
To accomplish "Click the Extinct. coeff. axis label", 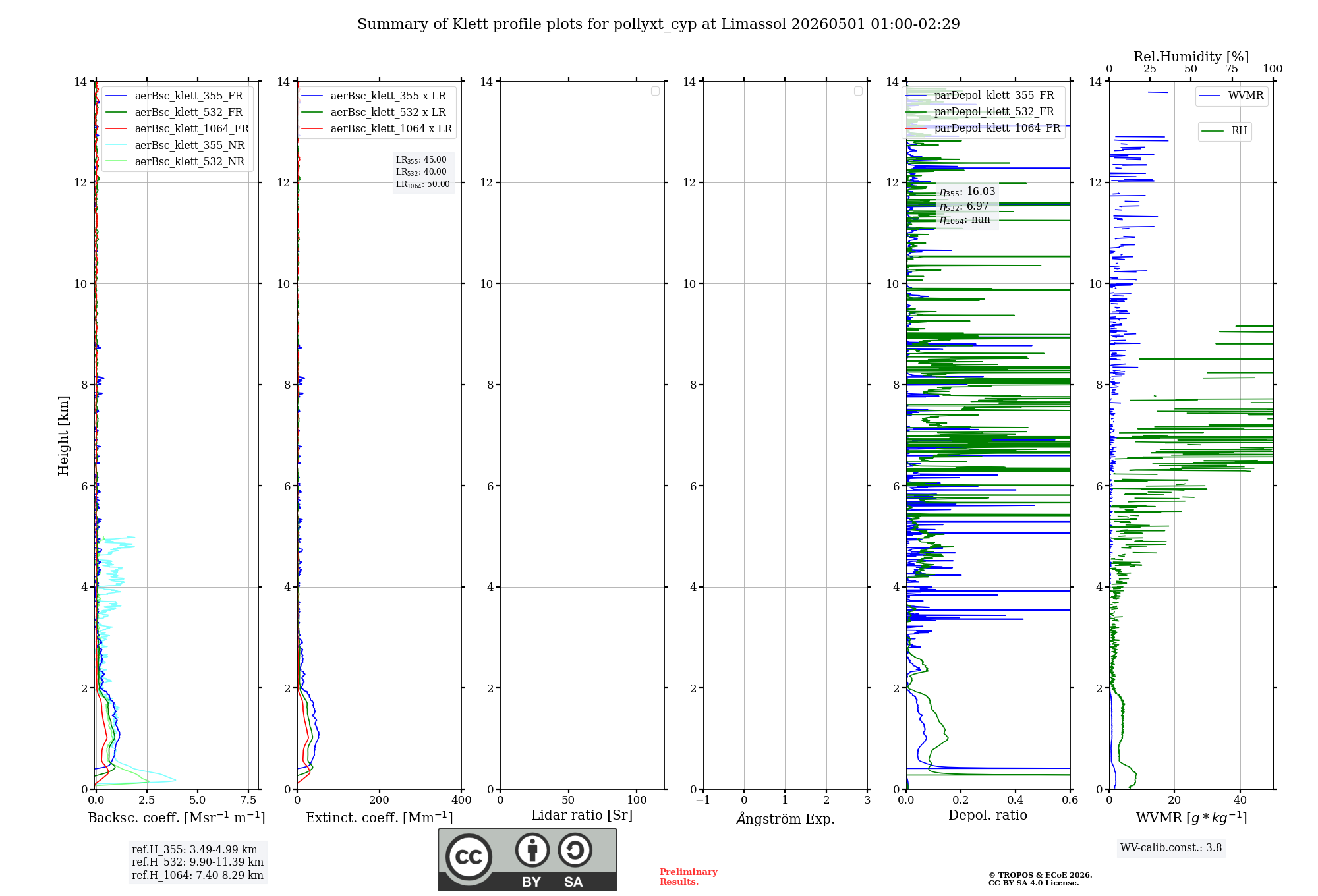I will [380, 818].
